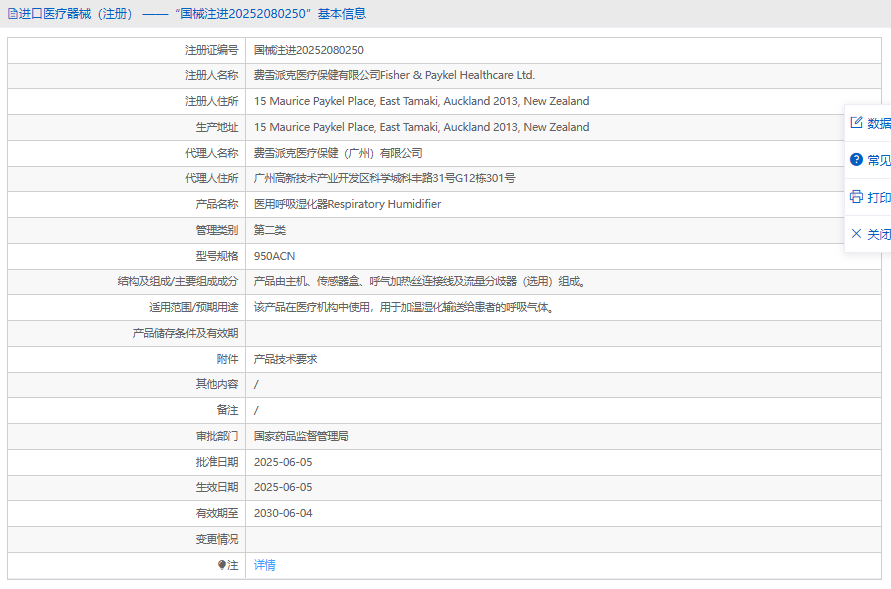The image size is (891, 589).
Task: Click the document icon before 进口医疗器械
Action: [13, 14]
